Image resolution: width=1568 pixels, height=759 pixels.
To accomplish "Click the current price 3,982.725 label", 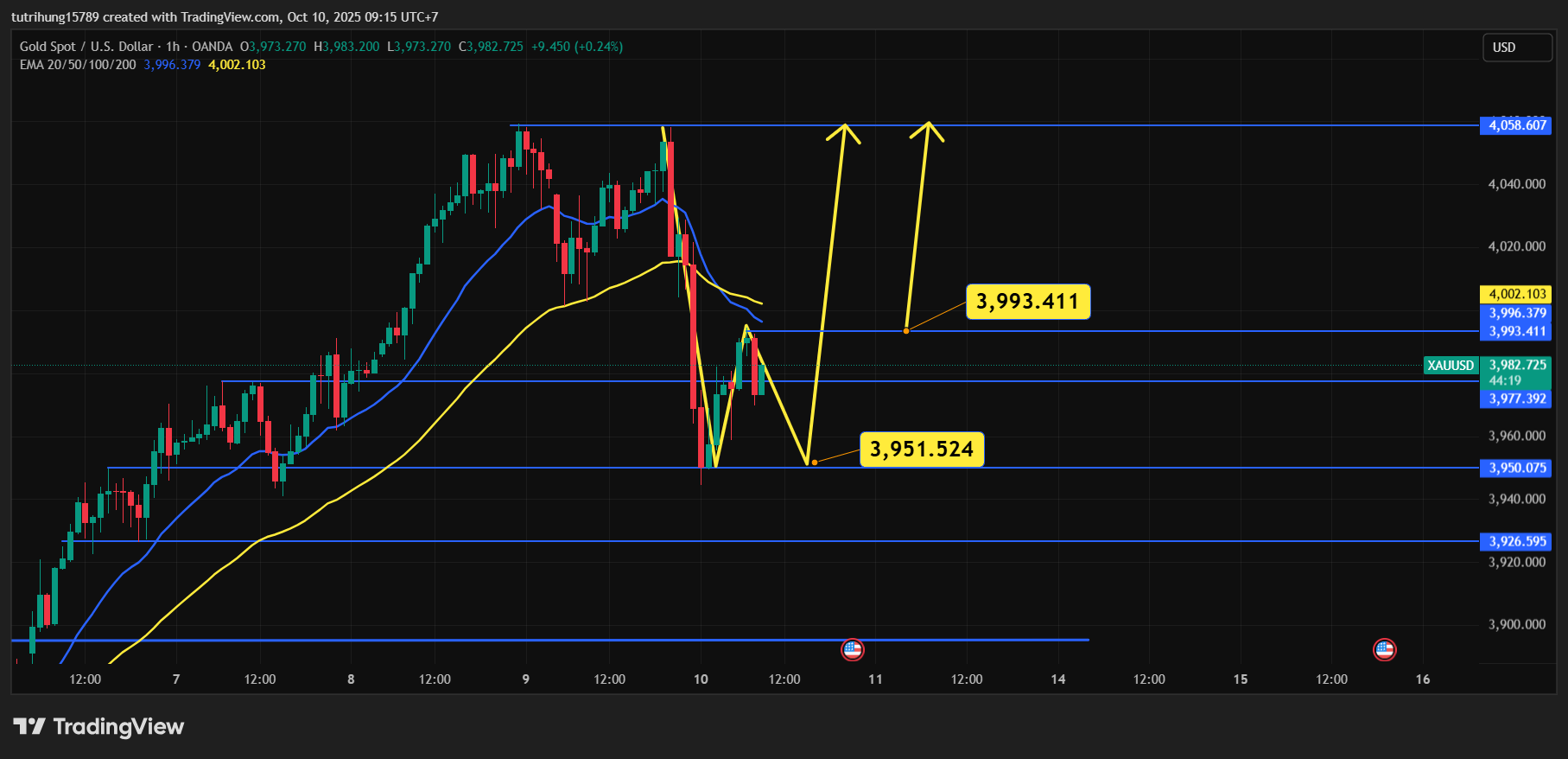I will tap(1516, 366).
